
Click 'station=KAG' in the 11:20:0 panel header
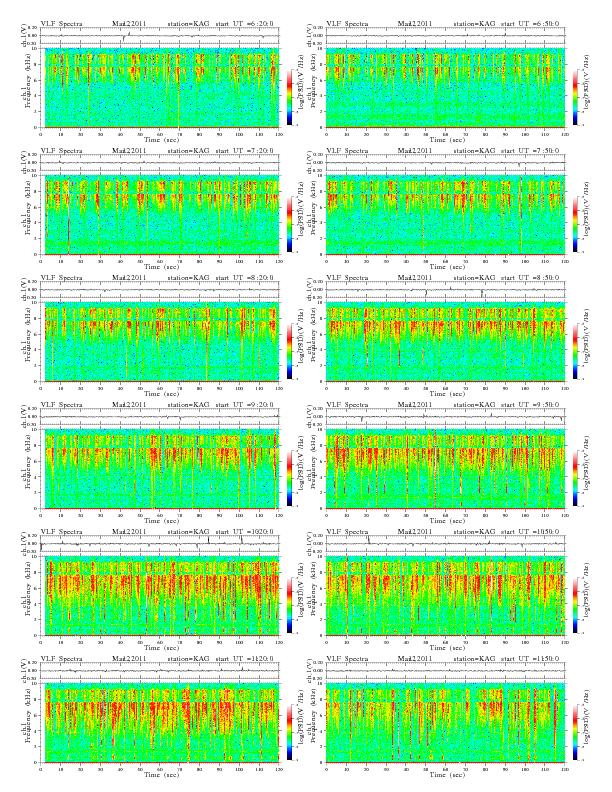click(188, 659)
